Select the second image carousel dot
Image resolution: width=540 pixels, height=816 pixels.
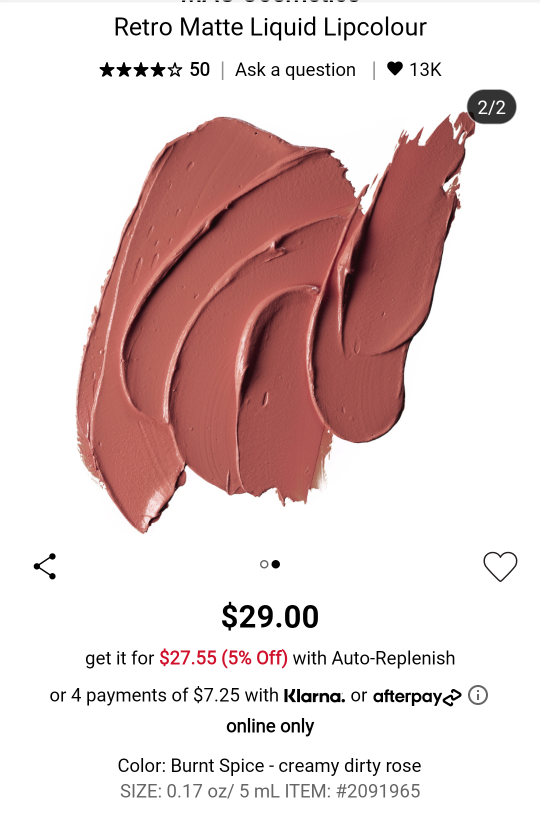click(276, 564)
